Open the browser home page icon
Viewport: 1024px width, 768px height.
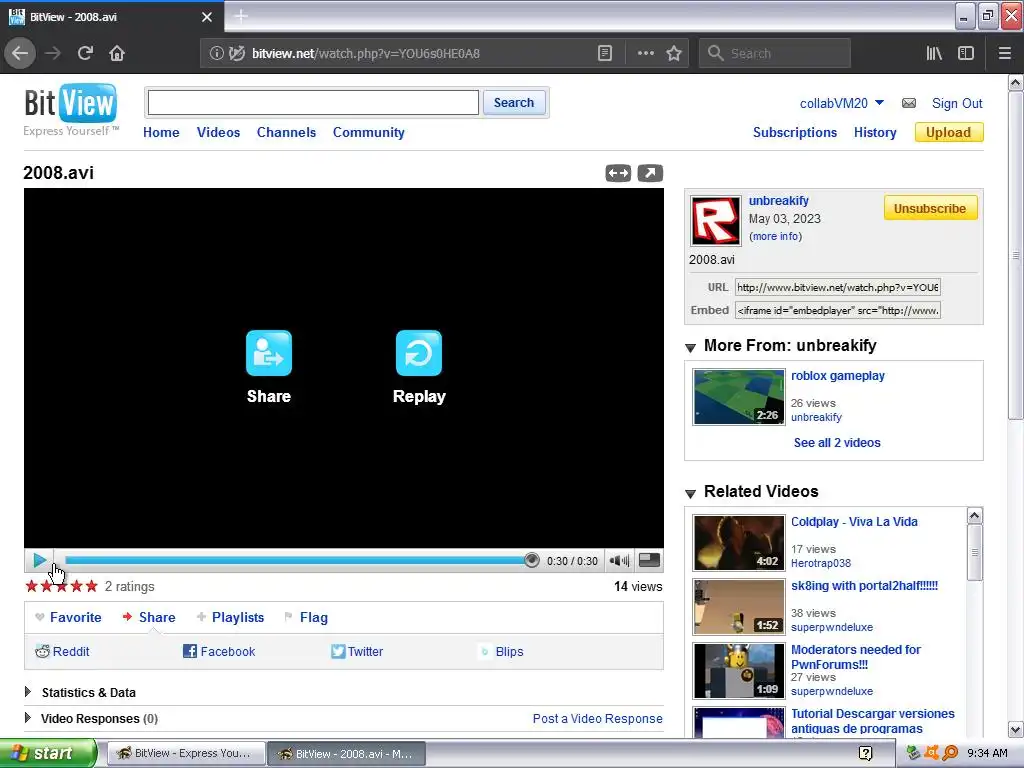point(117,53)
